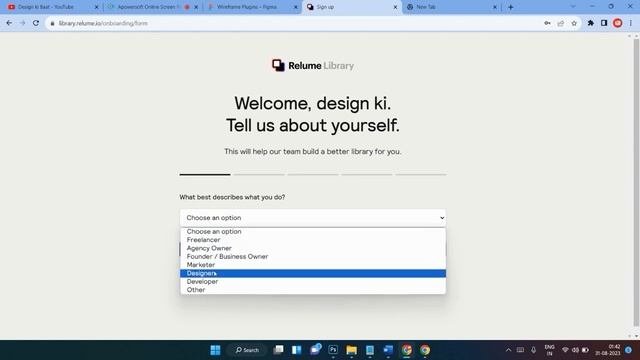Image resolution: width=640 pixels, height=360 pixels.
Task: Select the Freelancer option
Action: click(313, 240)
